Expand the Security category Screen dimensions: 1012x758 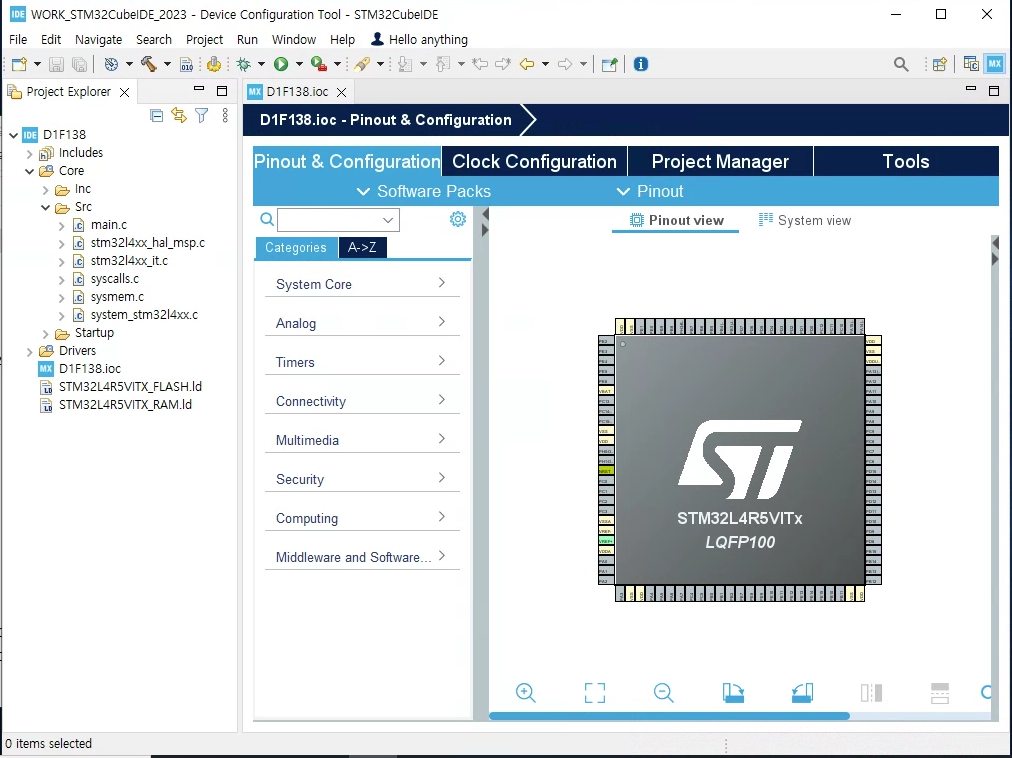point(362,479)
